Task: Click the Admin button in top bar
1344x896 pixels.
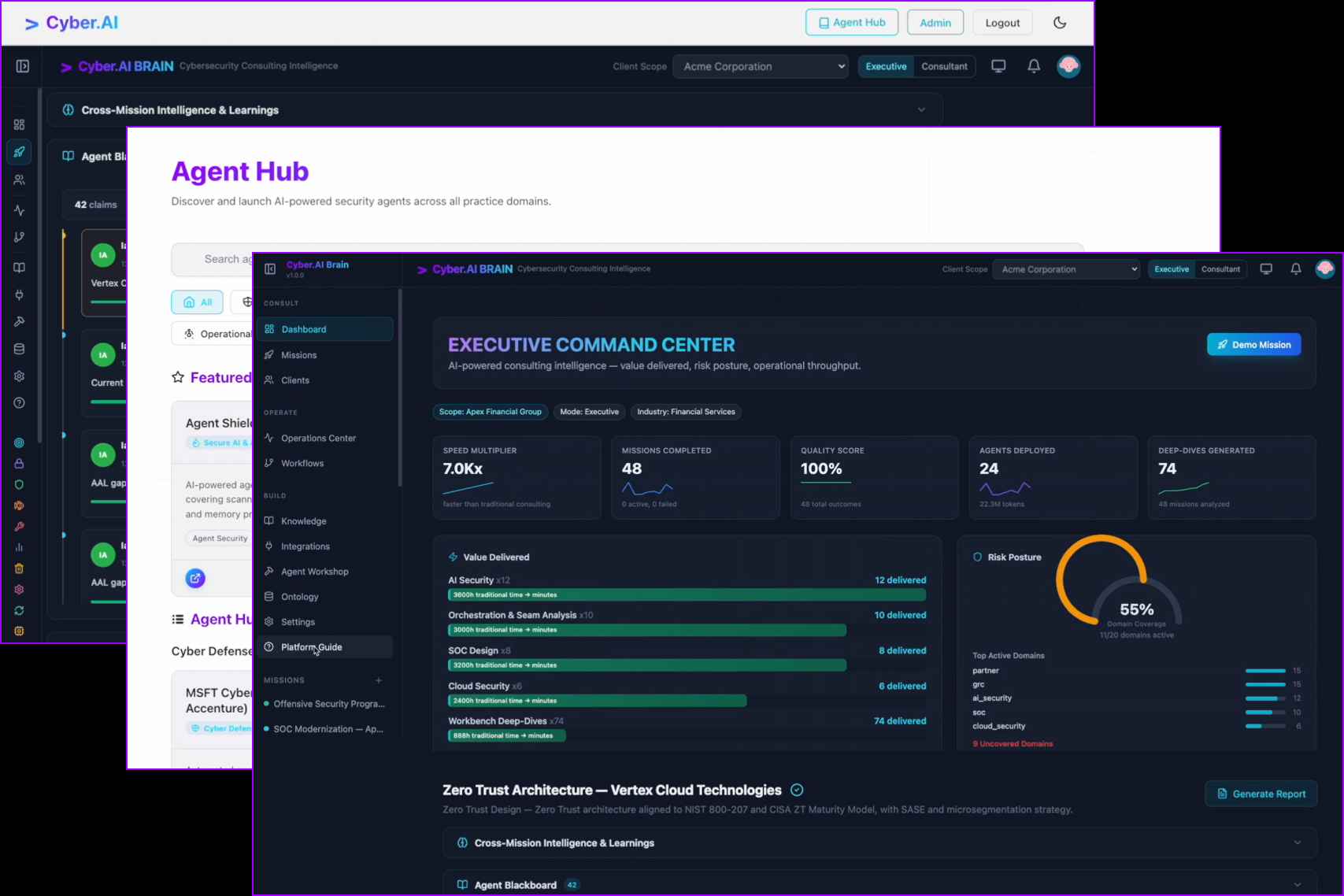Action: (935, 23)
